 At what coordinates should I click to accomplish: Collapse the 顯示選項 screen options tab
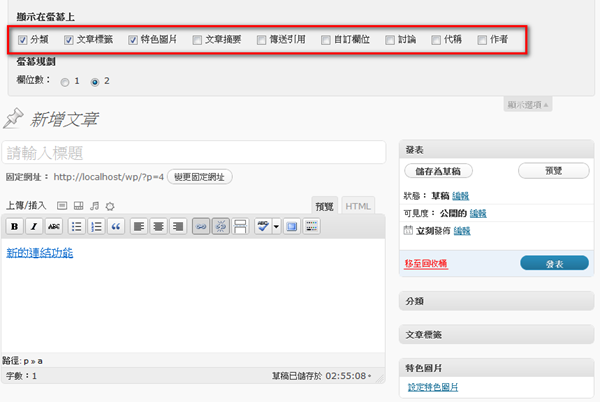click(528, 105)
